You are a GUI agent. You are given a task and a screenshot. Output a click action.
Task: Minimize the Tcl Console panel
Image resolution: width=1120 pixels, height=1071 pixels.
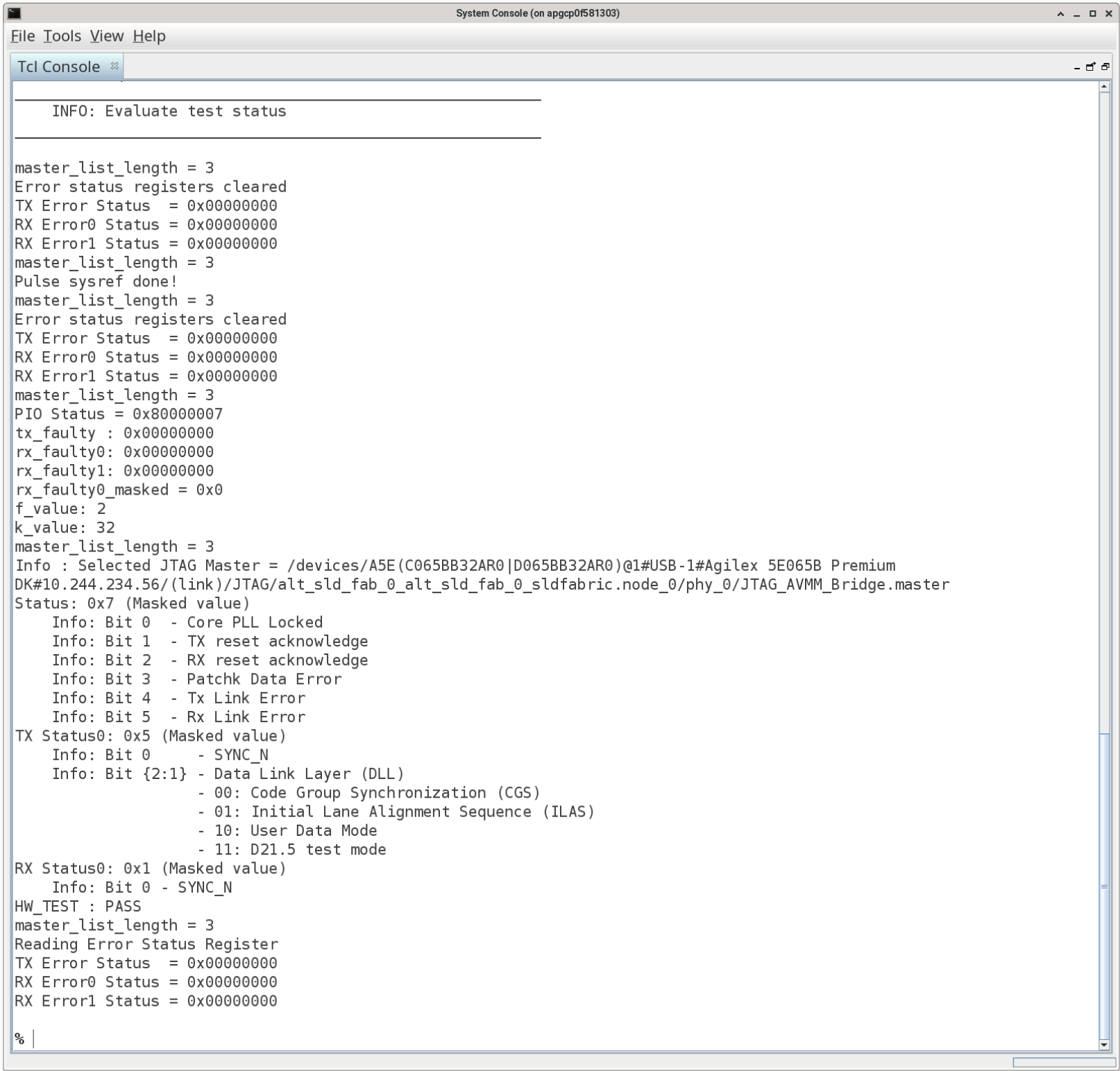tap(1077, 67)
